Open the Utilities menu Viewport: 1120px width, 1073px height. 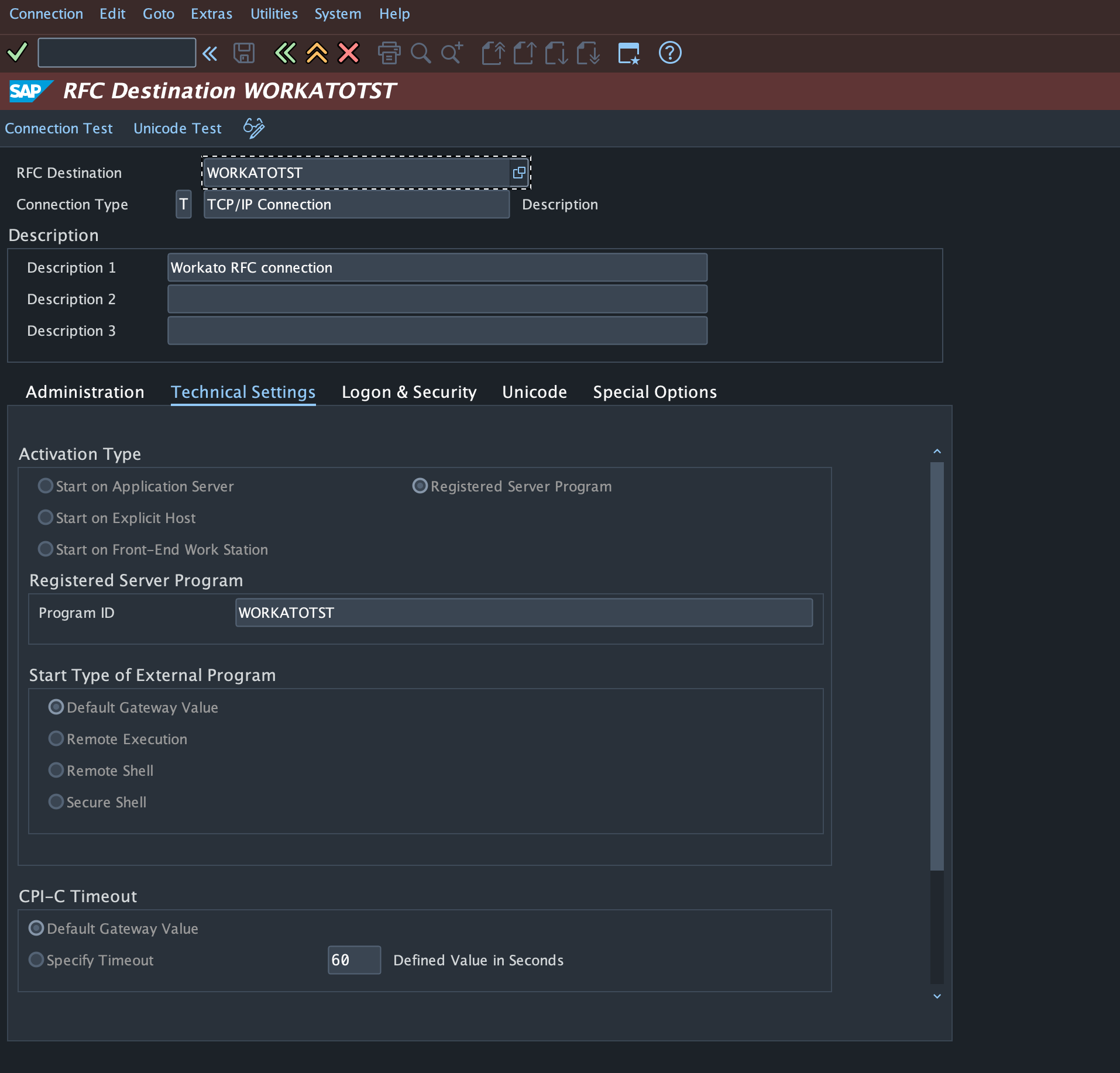tap(274, 13)
